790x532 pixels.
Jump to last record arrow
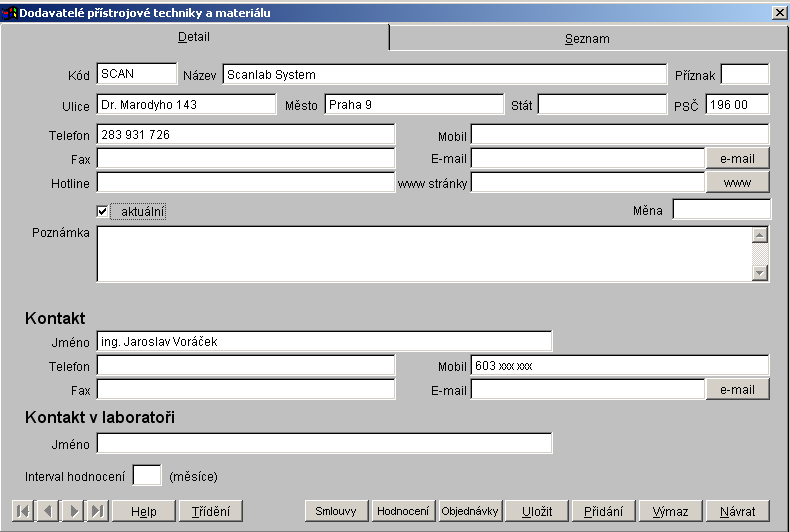click(97, 511)
